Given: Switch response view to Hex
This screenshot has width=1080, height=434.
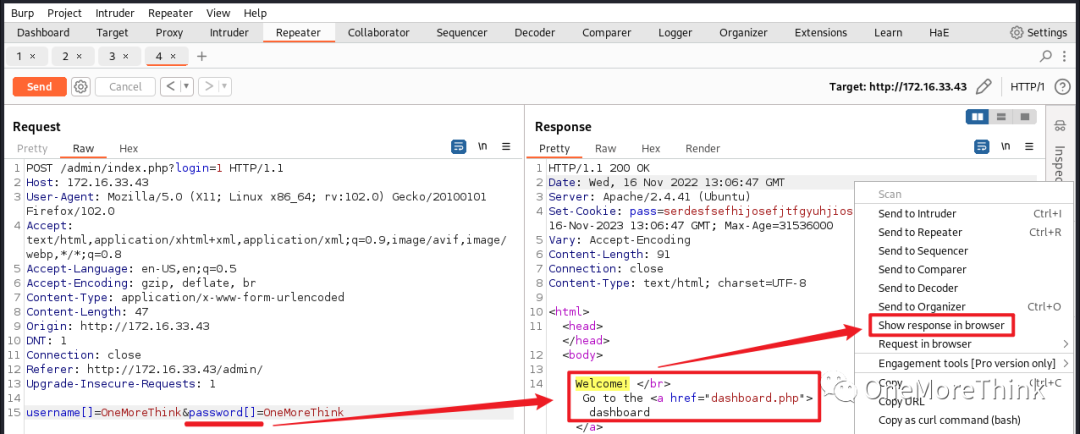Looking at the screenshot, I should point(651,148).
